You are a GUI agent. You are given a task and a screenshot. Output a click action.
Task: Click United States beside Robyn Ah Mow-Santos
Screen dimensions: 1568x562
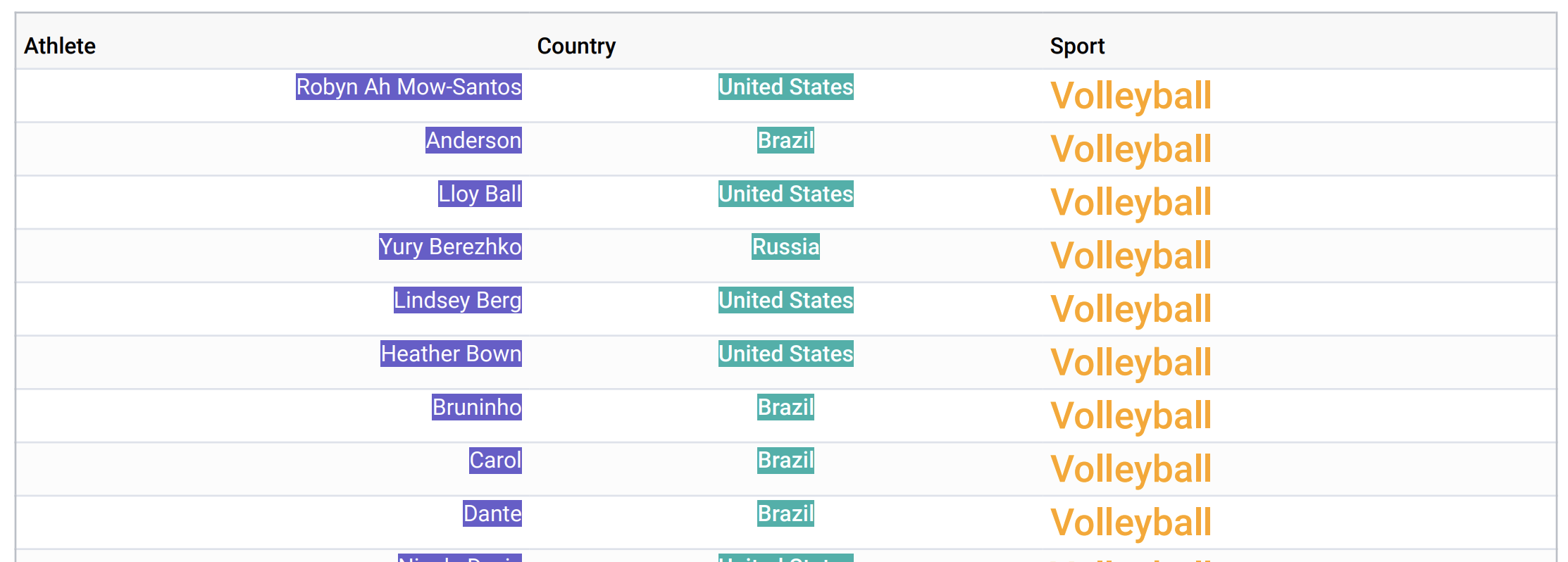[x=785, y=87]
